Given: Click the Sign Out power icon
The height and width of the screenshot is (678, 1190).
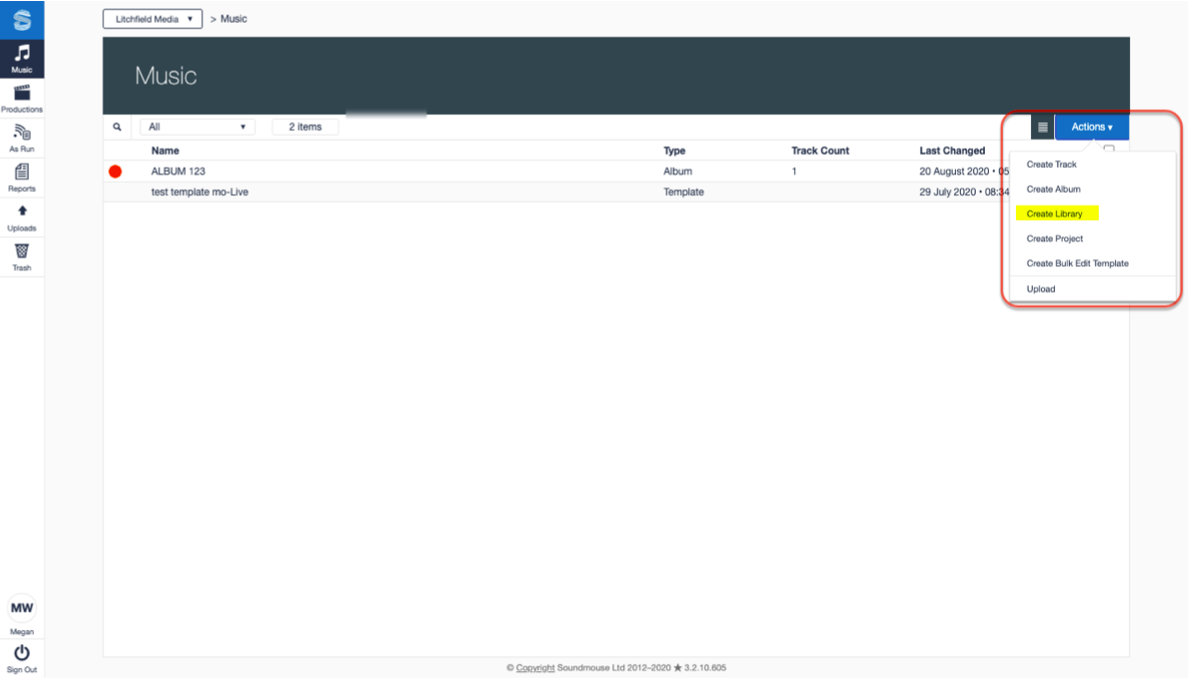Looking at the screenshot, I should tap(21, 653).
